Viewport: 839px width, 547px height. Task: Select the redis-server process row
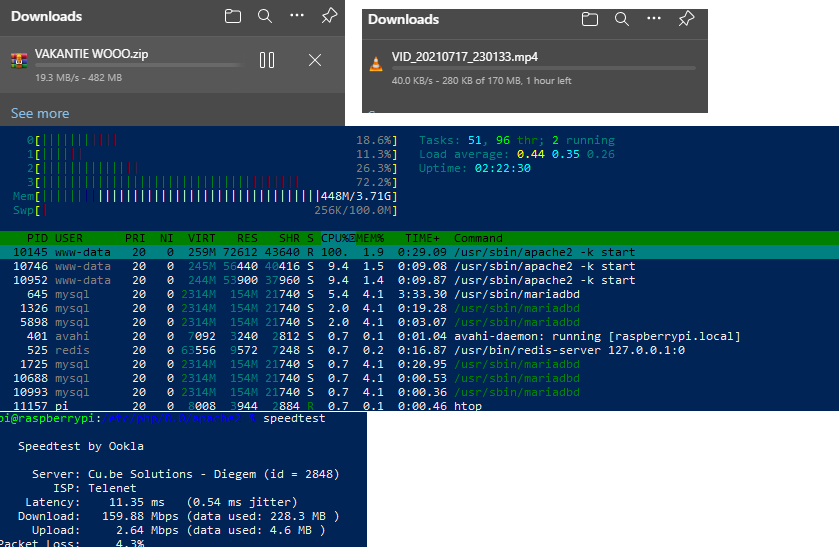coord(420,350)
